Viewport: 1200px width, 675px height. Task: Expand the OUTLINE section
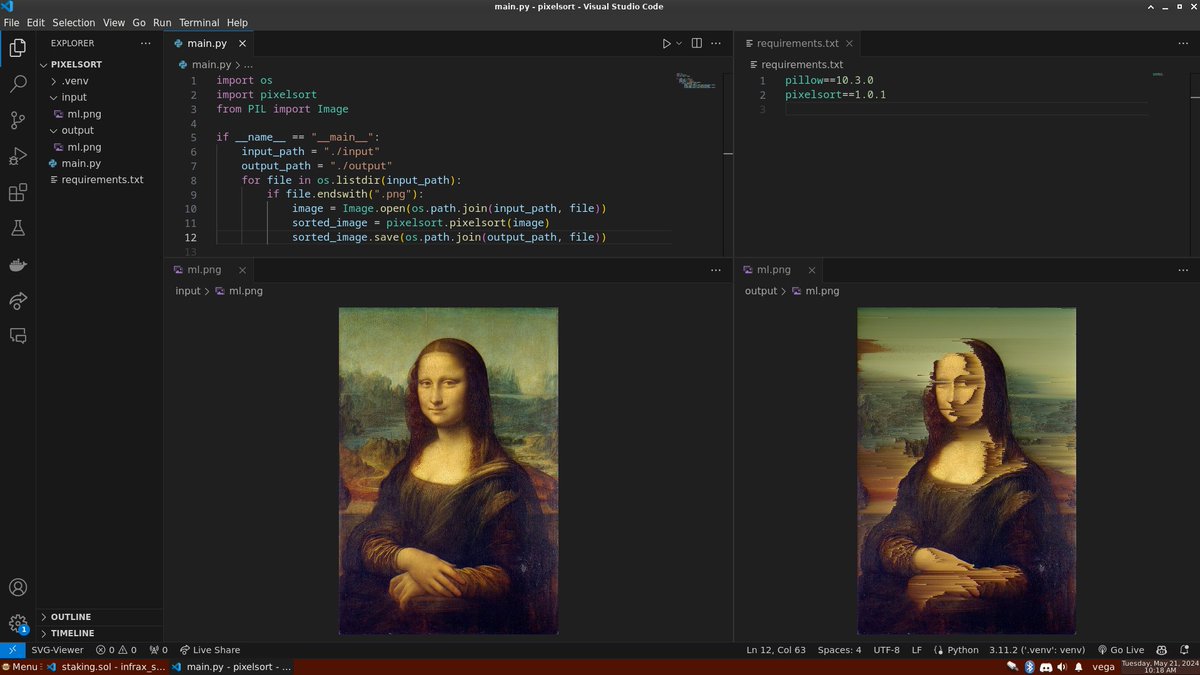click(70, 617)
